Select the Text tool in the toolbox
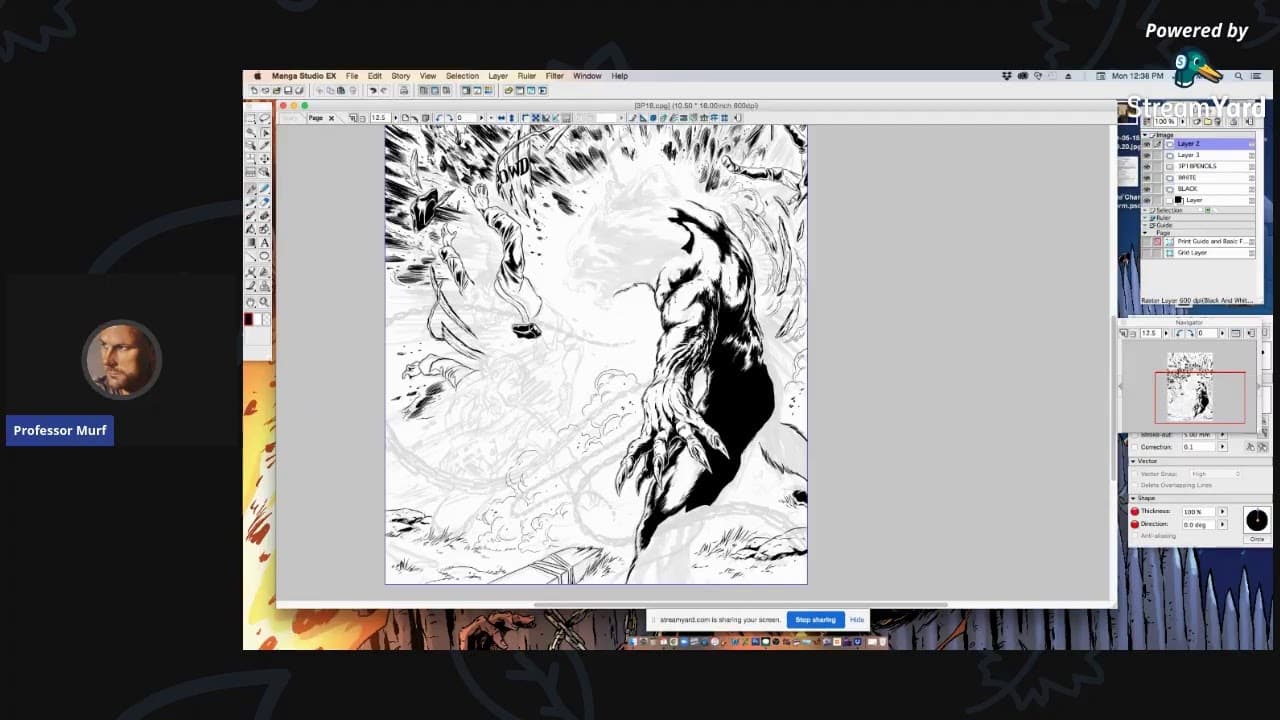 [x=264, y=243]
